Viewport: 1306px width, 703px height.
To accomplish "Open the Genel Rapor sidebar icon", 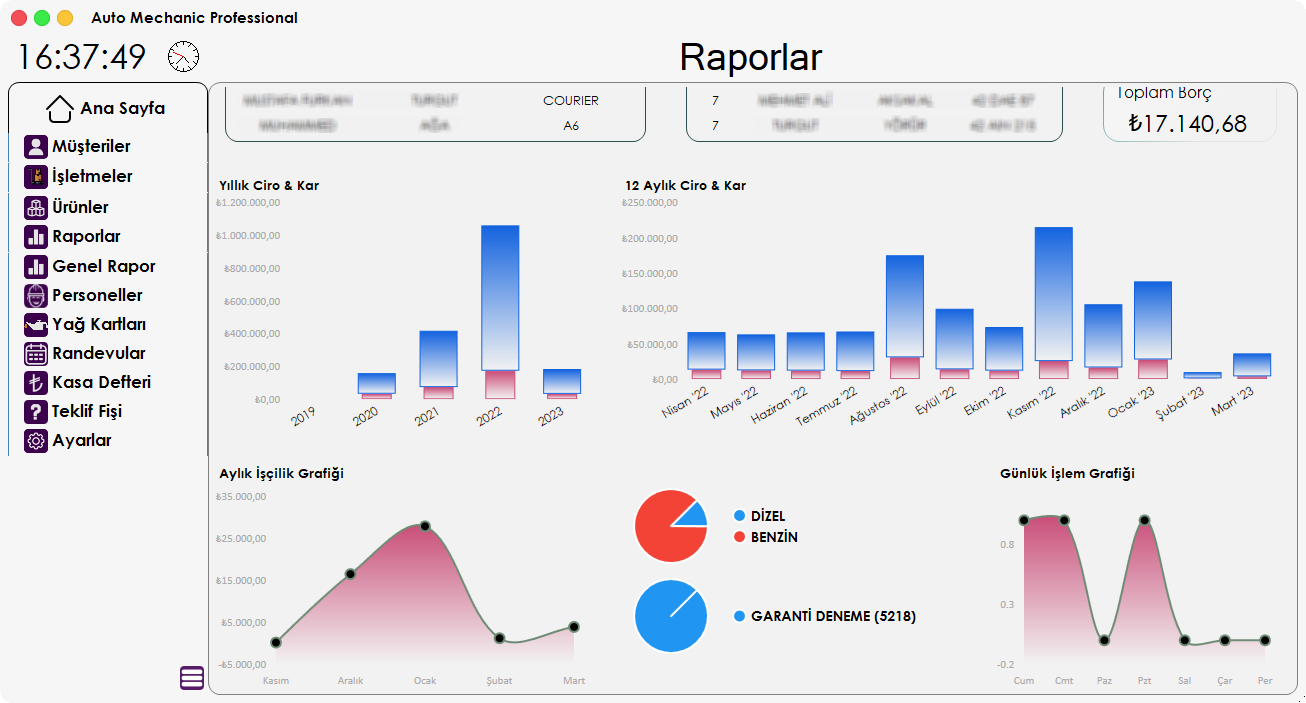I will [36, 267].
